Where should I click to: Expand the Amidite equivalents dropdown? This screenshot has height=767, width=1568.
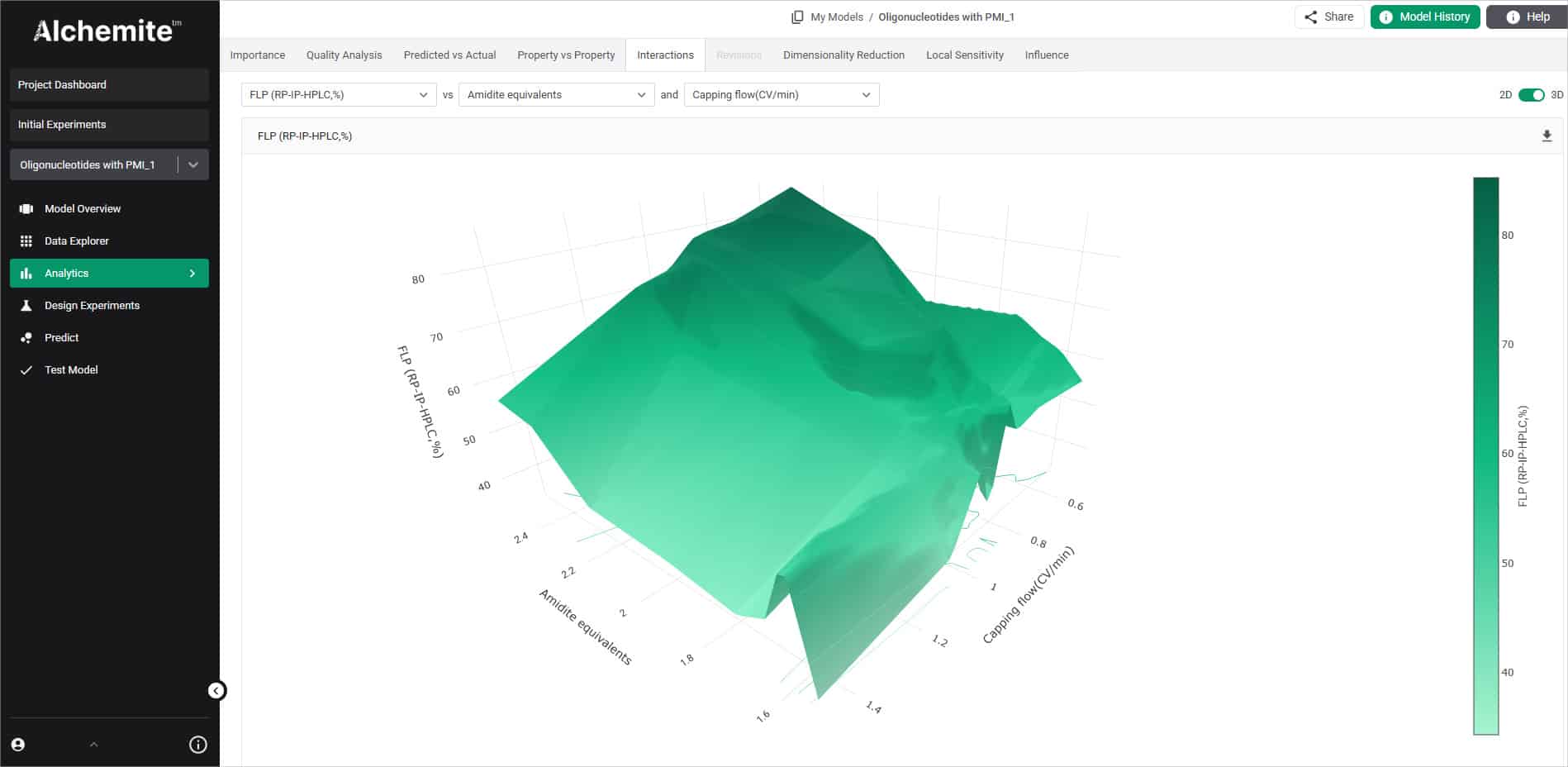(556, 95)
